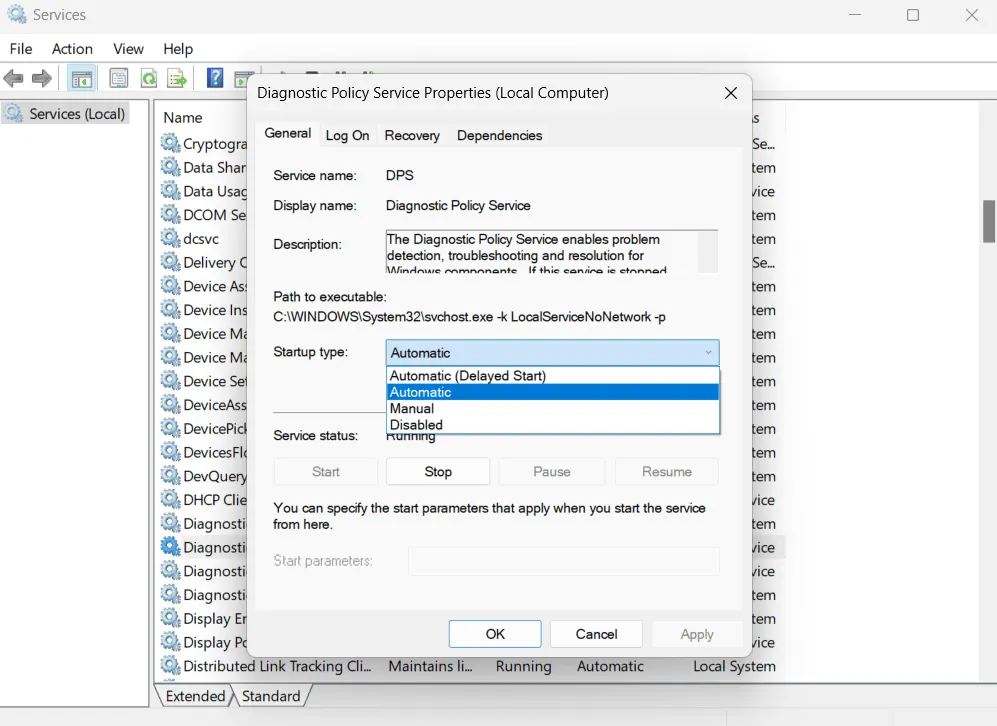Click the gear icon beside DevicePick...
Screen dimensions: 997x726
click(x=170, y=428)
